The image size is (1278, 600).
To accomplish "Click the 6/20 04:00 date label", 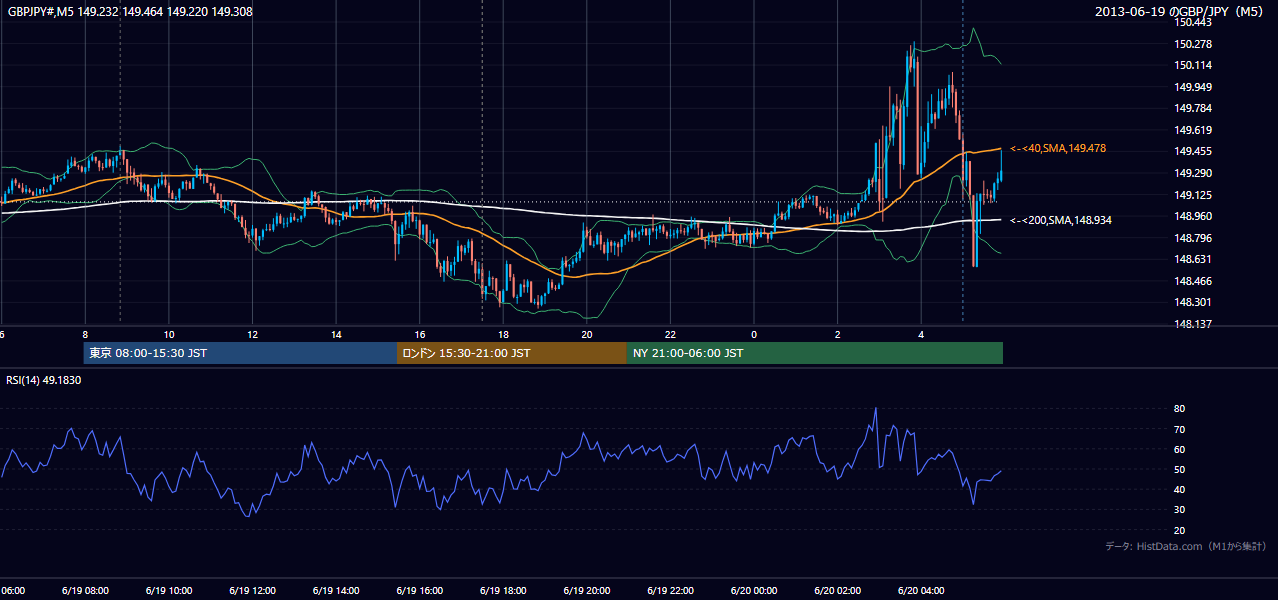I will 921,591.
